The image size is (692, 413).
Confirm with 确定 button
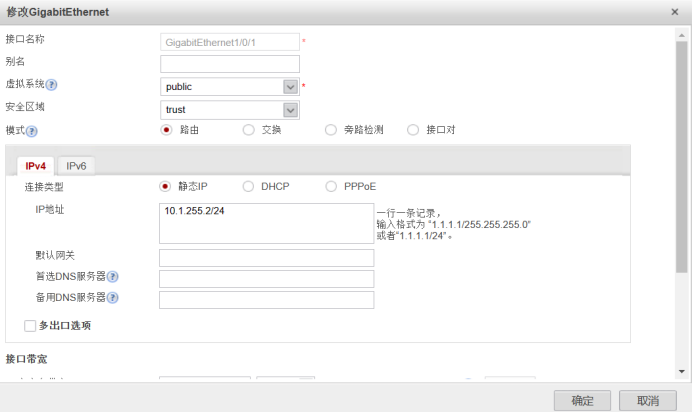pos(582,401)
